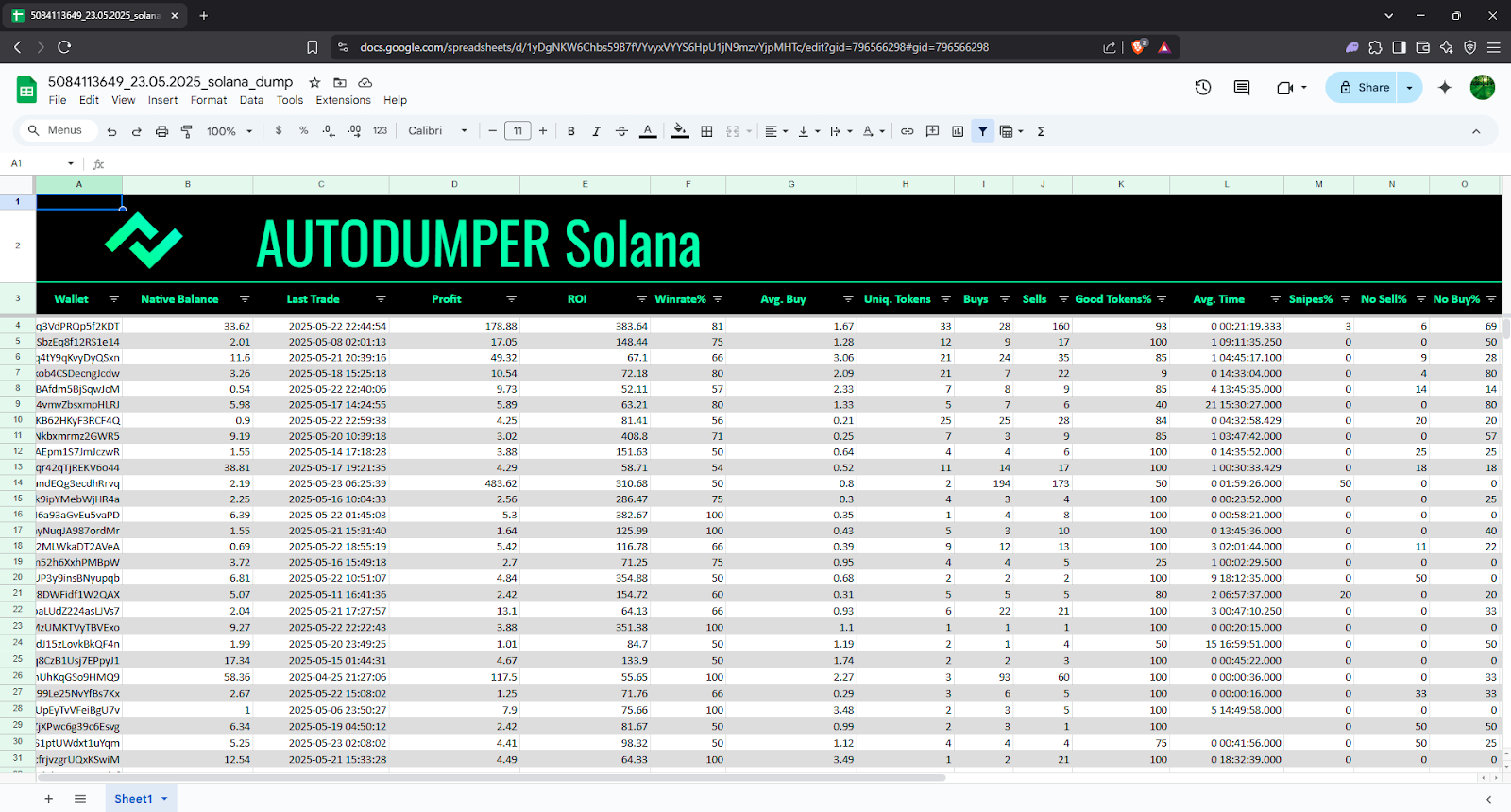
Task: Open the Calibri font dropdown
Action: coord(438,131)
